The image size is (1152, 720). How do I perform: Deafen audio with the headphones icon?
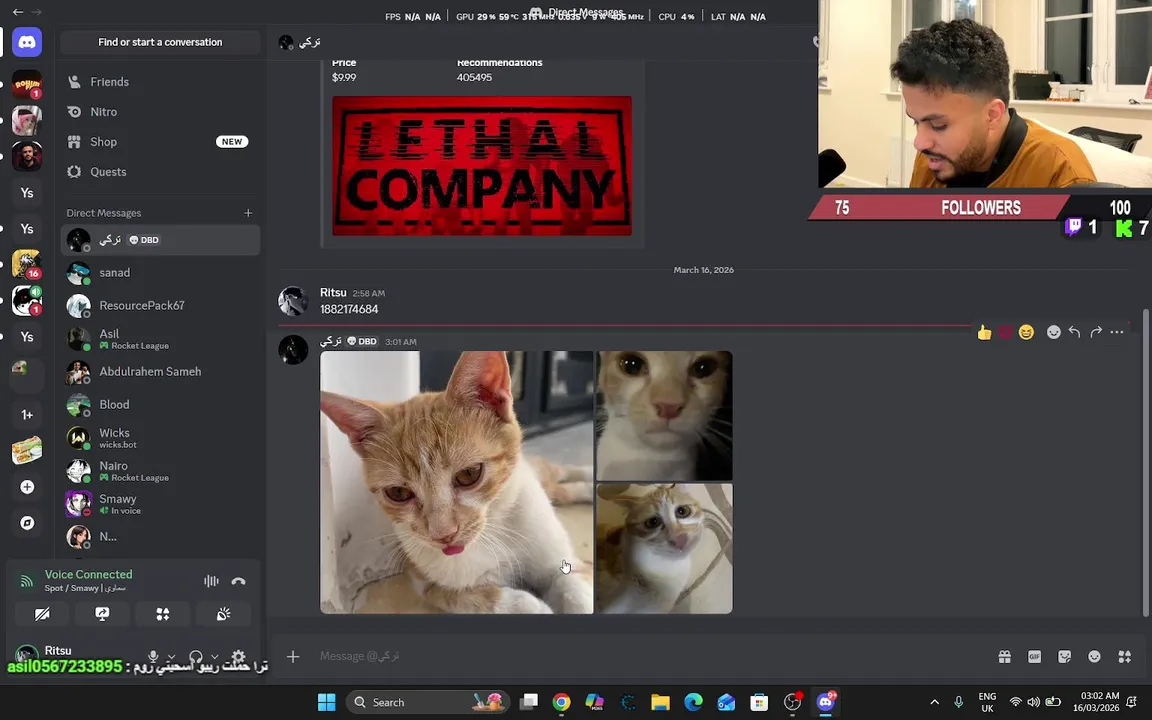[x=195, y=656]
